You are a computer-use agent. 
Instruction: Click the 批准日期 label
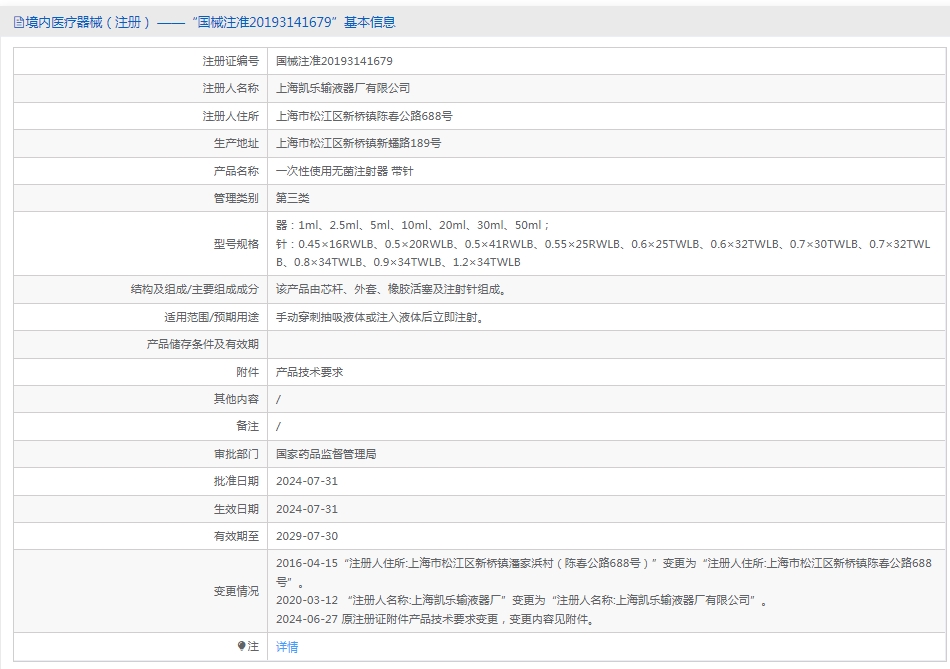[x=236, y=481]
